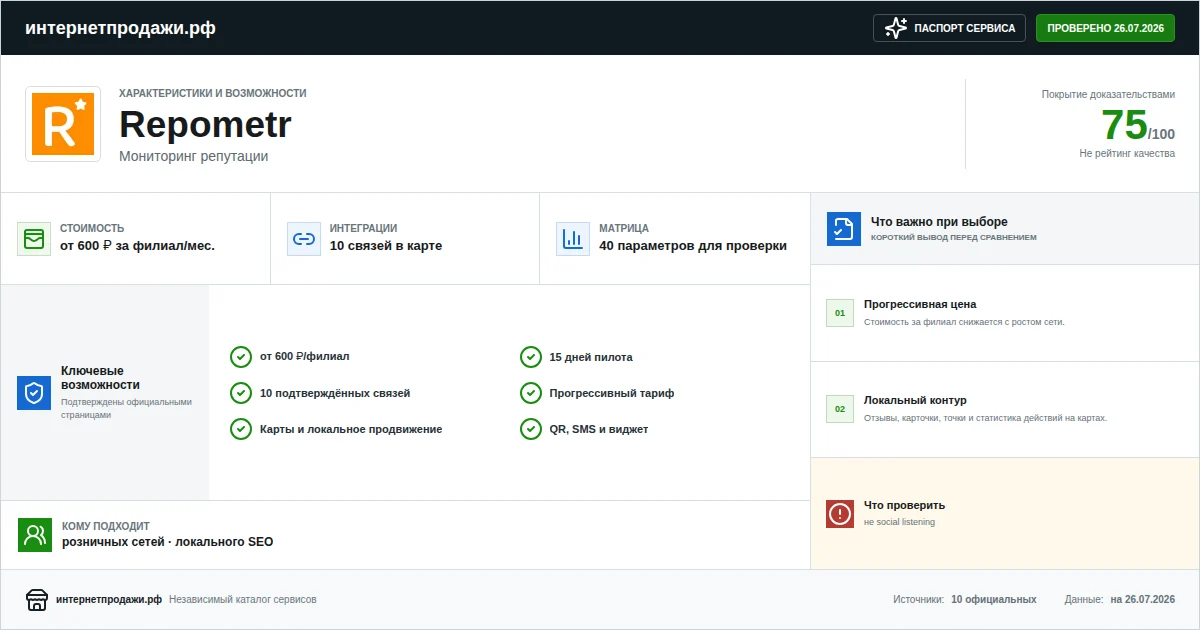
Task: Click the checkmark next to Прогрессивный тариф
Action: (x=531, y=393)
